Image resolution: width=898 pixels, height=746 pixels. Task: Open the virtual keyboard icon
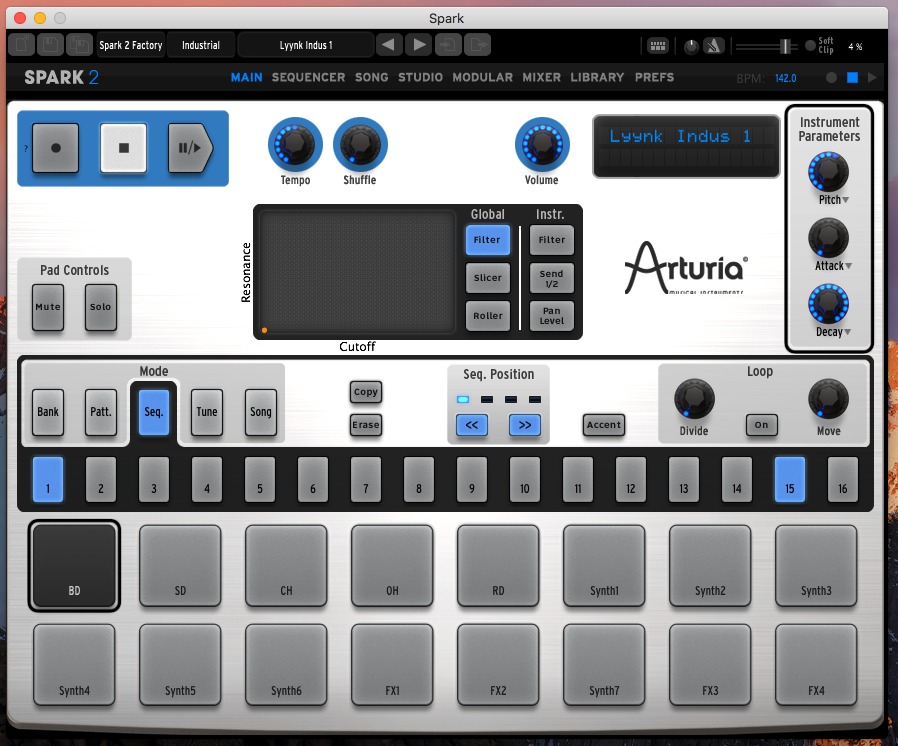tap(657, 46)
